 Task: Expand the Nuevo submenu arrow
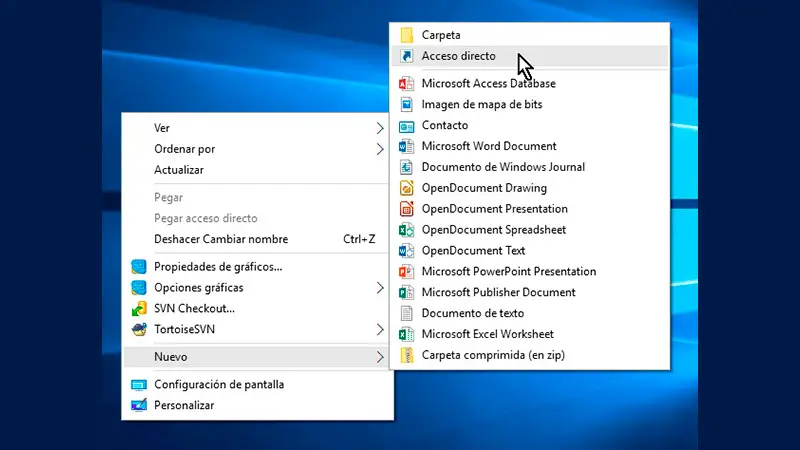click(x=380, y=357)
